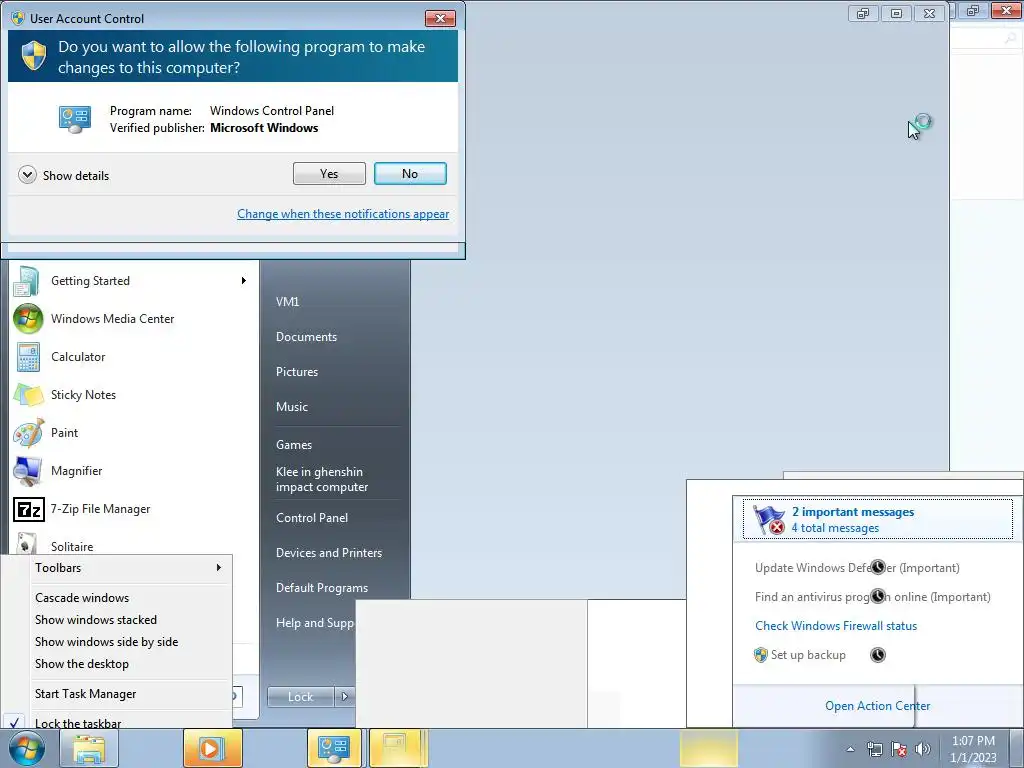Select Show the desktop
Image resolution: width=1024 pixels, height=768 pixels.
[82, 664]
